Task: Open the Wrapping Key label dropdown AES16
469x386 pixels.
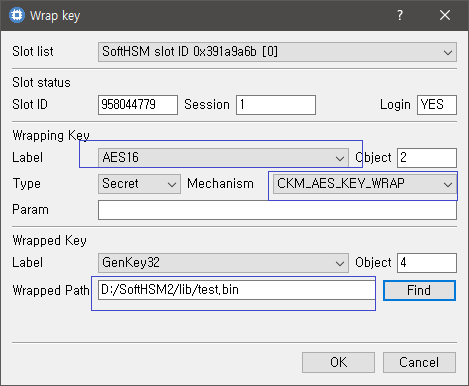Action: (223, 158)
